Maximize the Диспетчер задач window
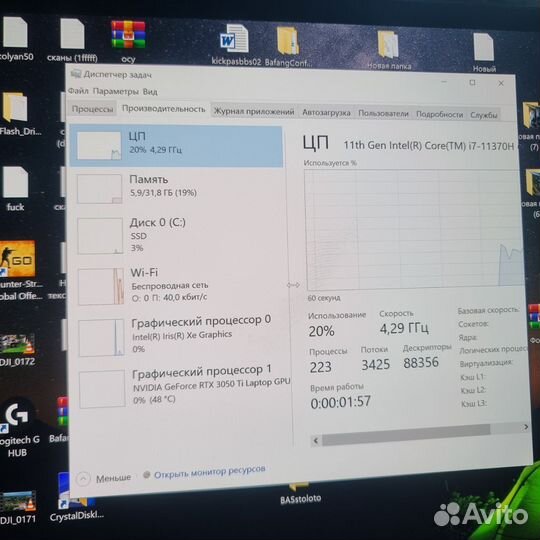Image resolution: width=540 pixels, height=540 pixels. click(x=472, y=83)
